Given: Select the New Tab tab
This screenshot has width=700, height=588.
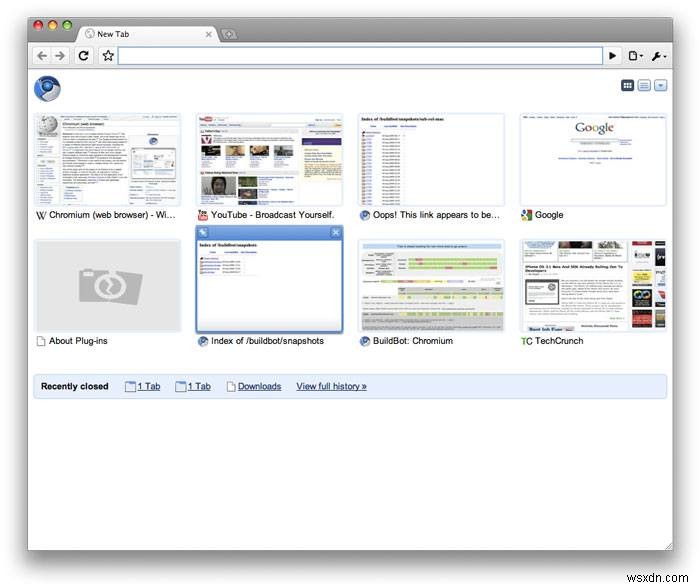Looking at the screenshot, I should pos(147,34).
